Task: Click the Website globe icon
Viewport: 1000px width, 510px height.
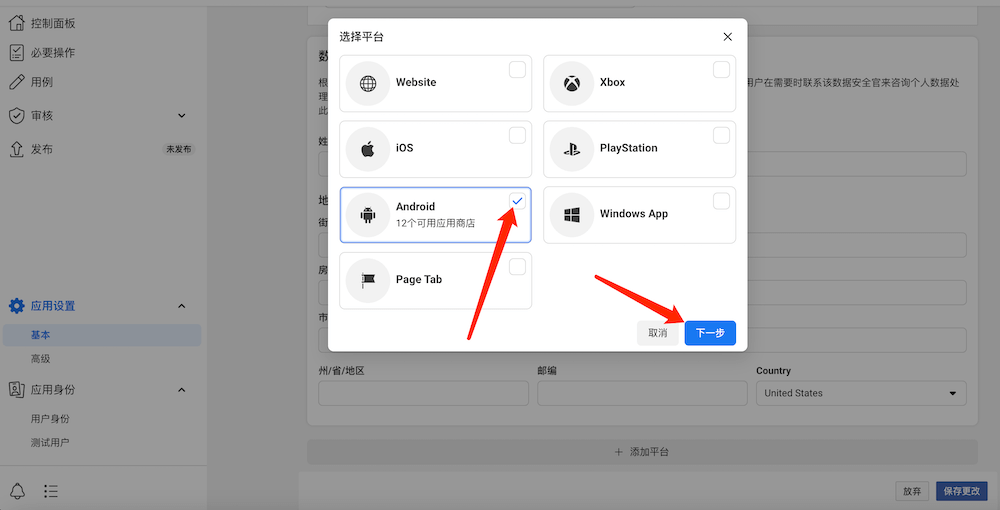Action: click(x=368, y=83)
